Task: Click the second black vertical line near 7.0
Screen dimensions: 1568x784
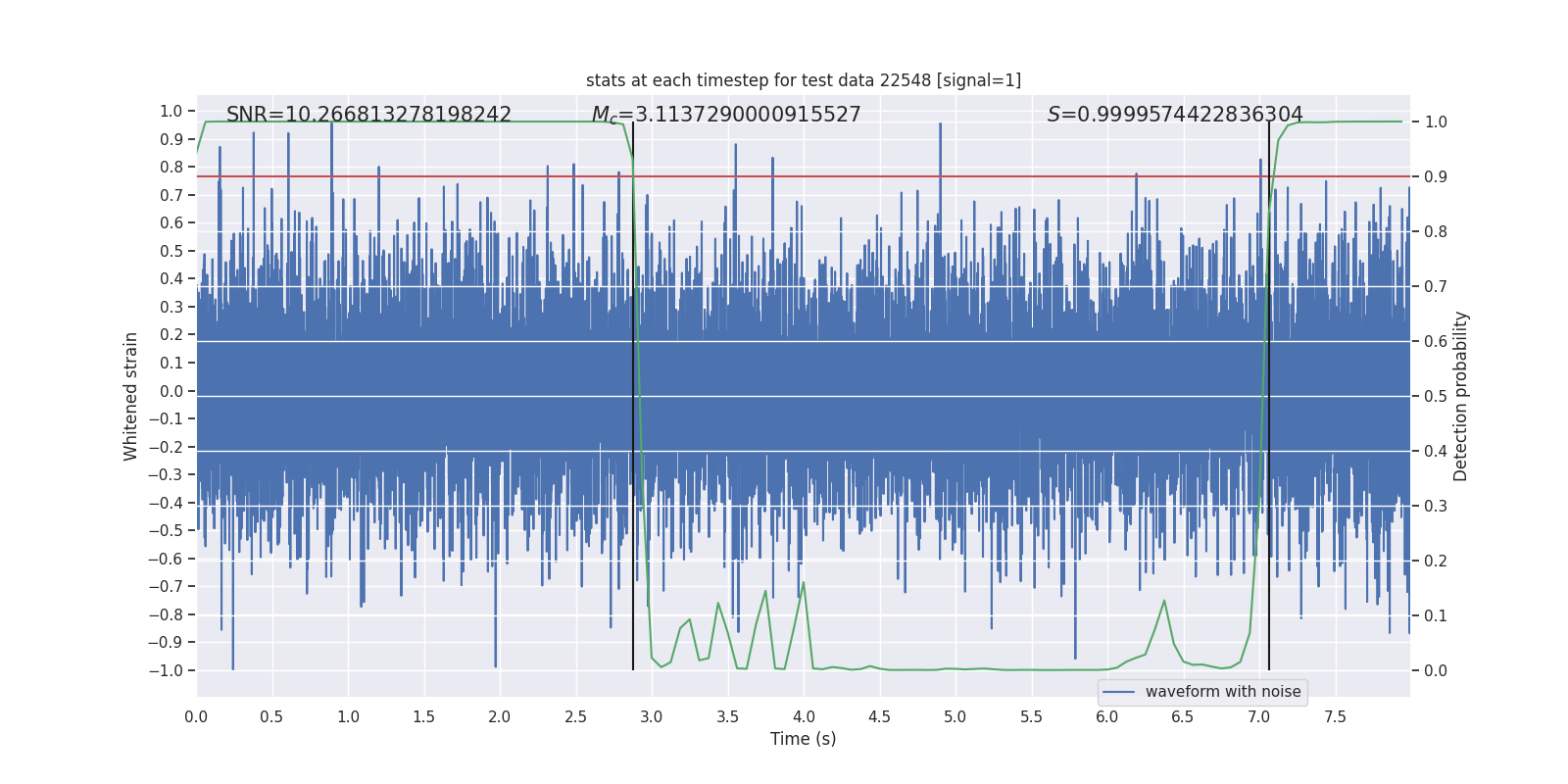Action: click(x=1269, y=396)
